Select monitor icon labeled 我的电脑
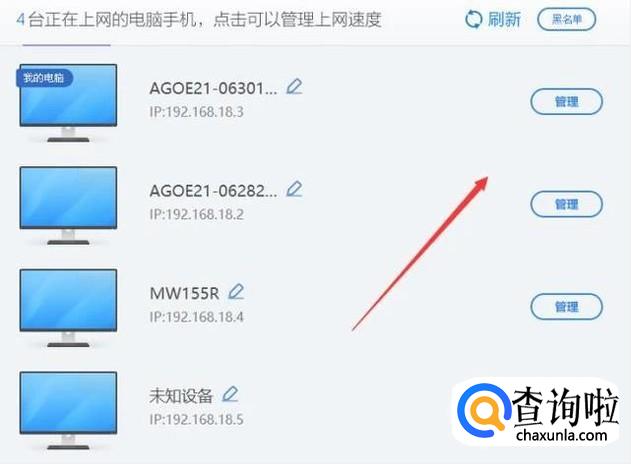This screenshot has width=631, height=466. pos(68,103)
